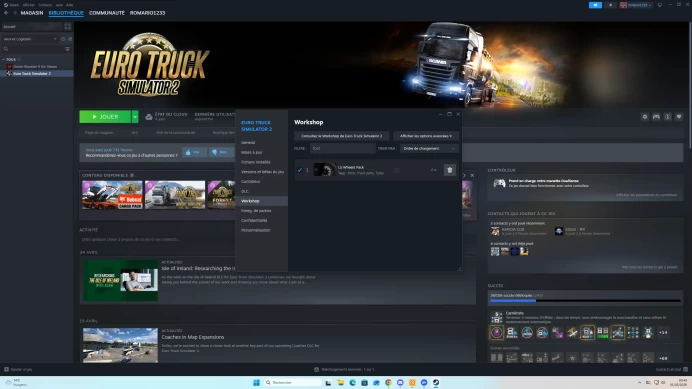Select Personnalisation in properties sidebar

pos(256,230)
